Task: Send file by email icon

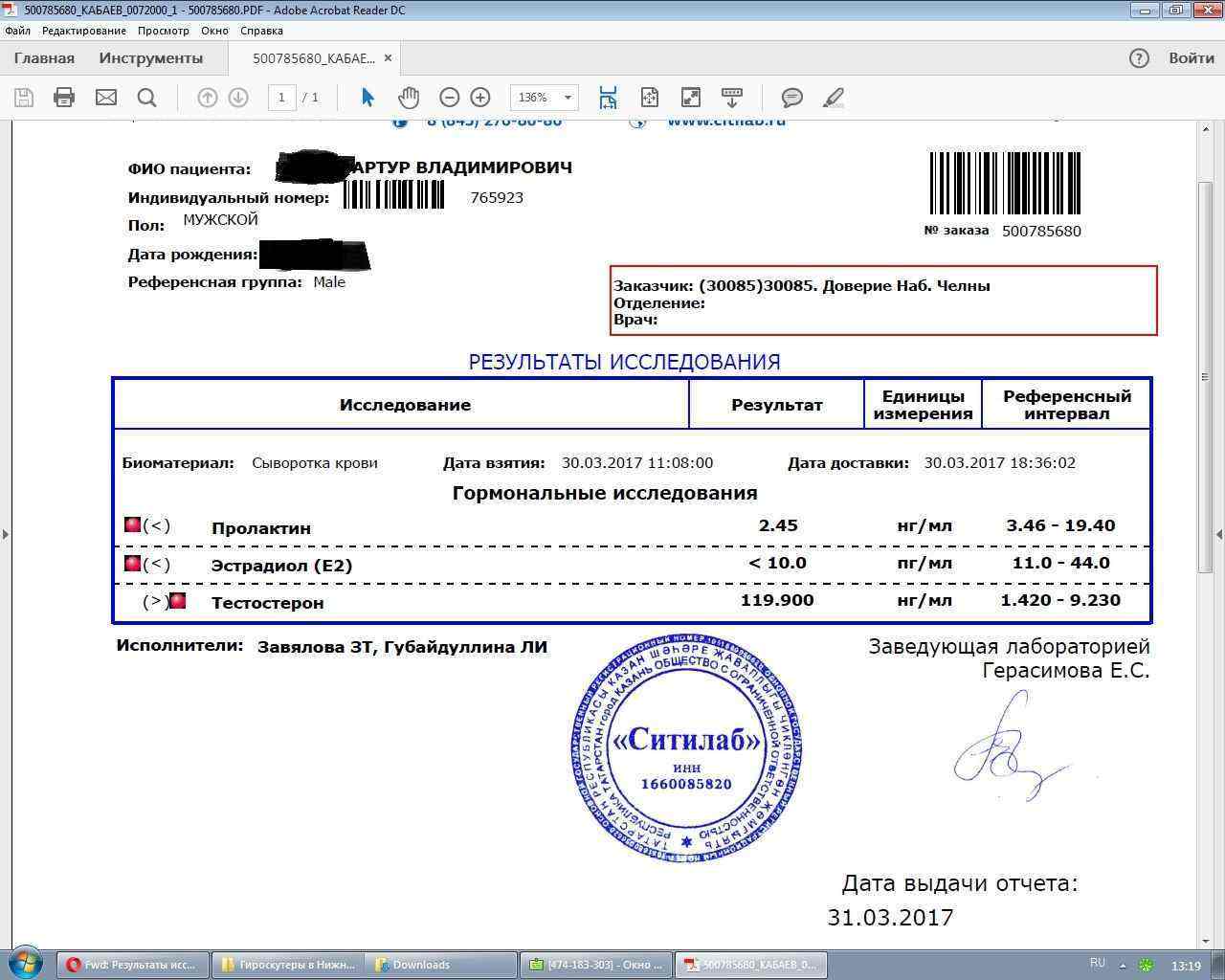Action: tap(106, 98)
